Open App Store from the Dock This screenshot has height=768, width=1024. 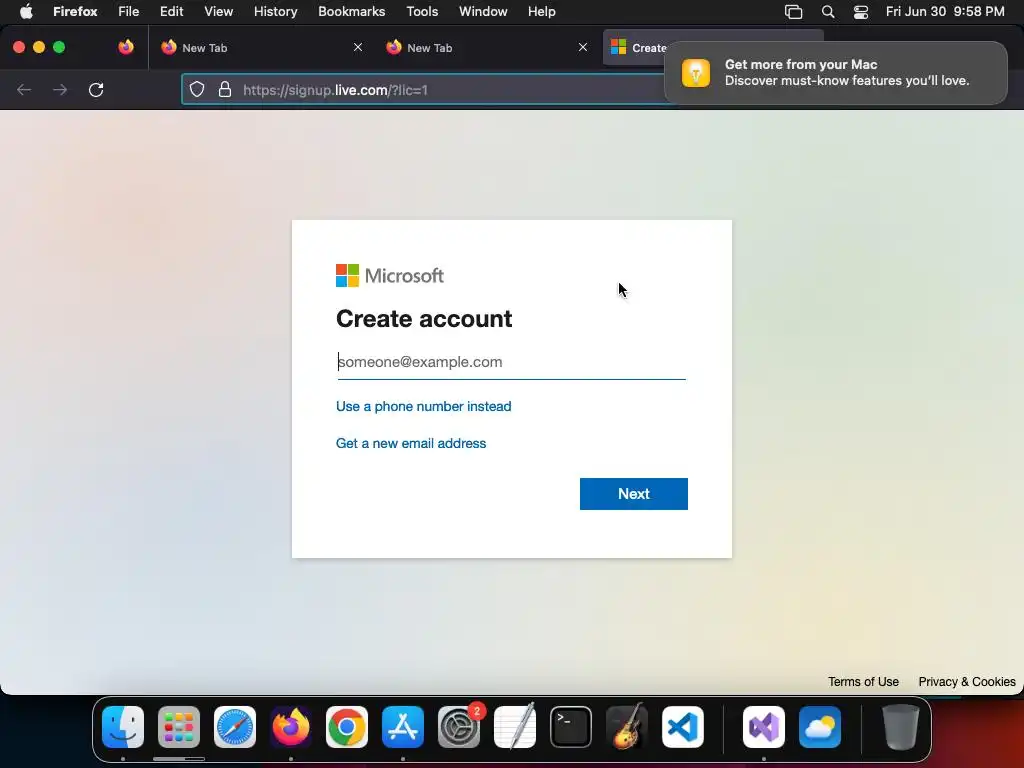click(x=403, y=727)
